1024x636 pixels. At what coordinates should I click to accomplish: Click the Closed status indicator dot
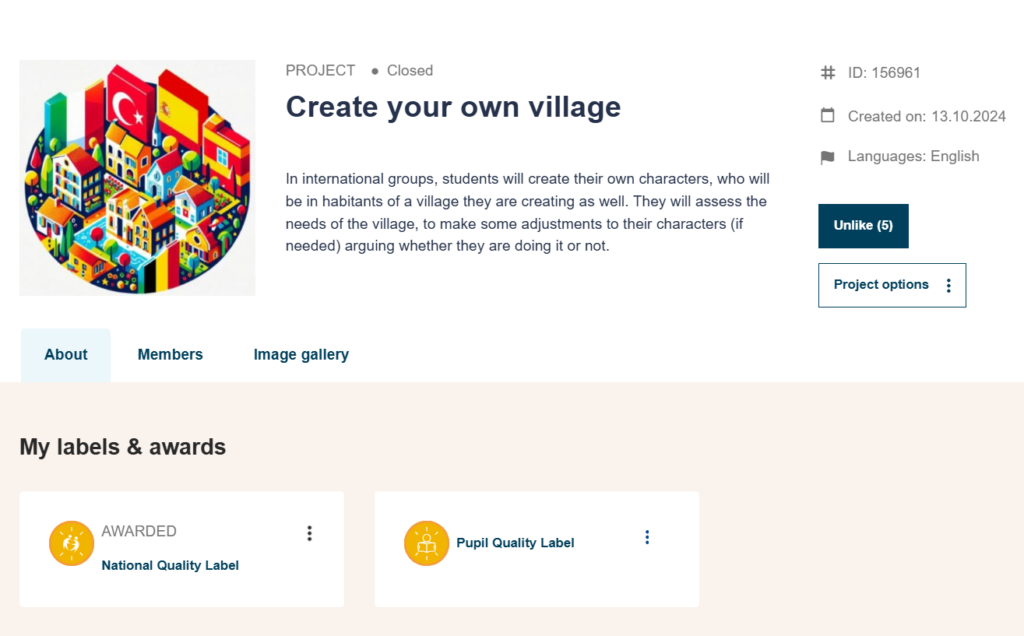(x=375, y=71)
